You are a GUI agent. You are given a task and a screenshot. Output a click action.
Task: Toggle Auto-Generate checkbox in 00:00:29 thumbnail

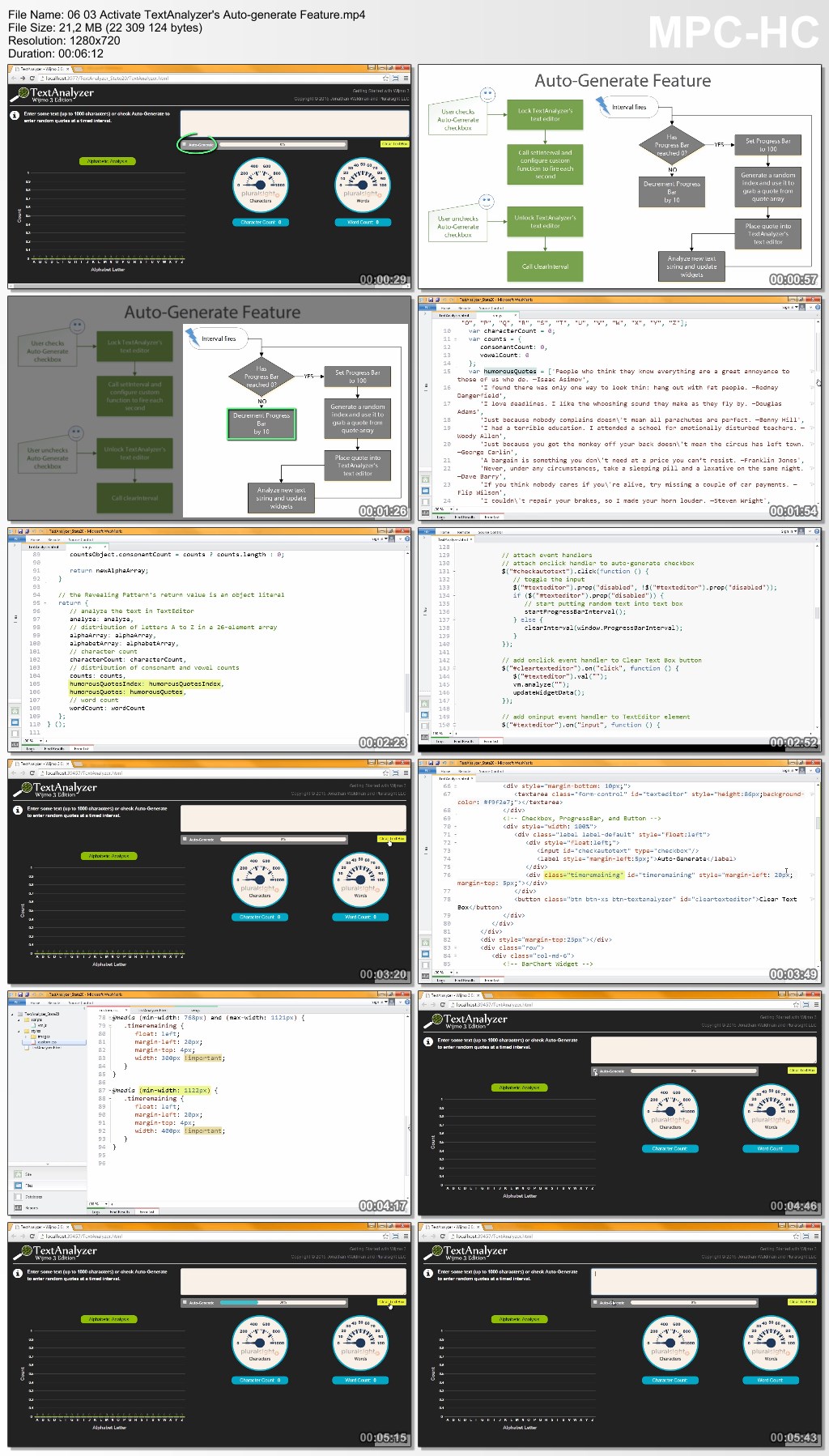[185, 145]
